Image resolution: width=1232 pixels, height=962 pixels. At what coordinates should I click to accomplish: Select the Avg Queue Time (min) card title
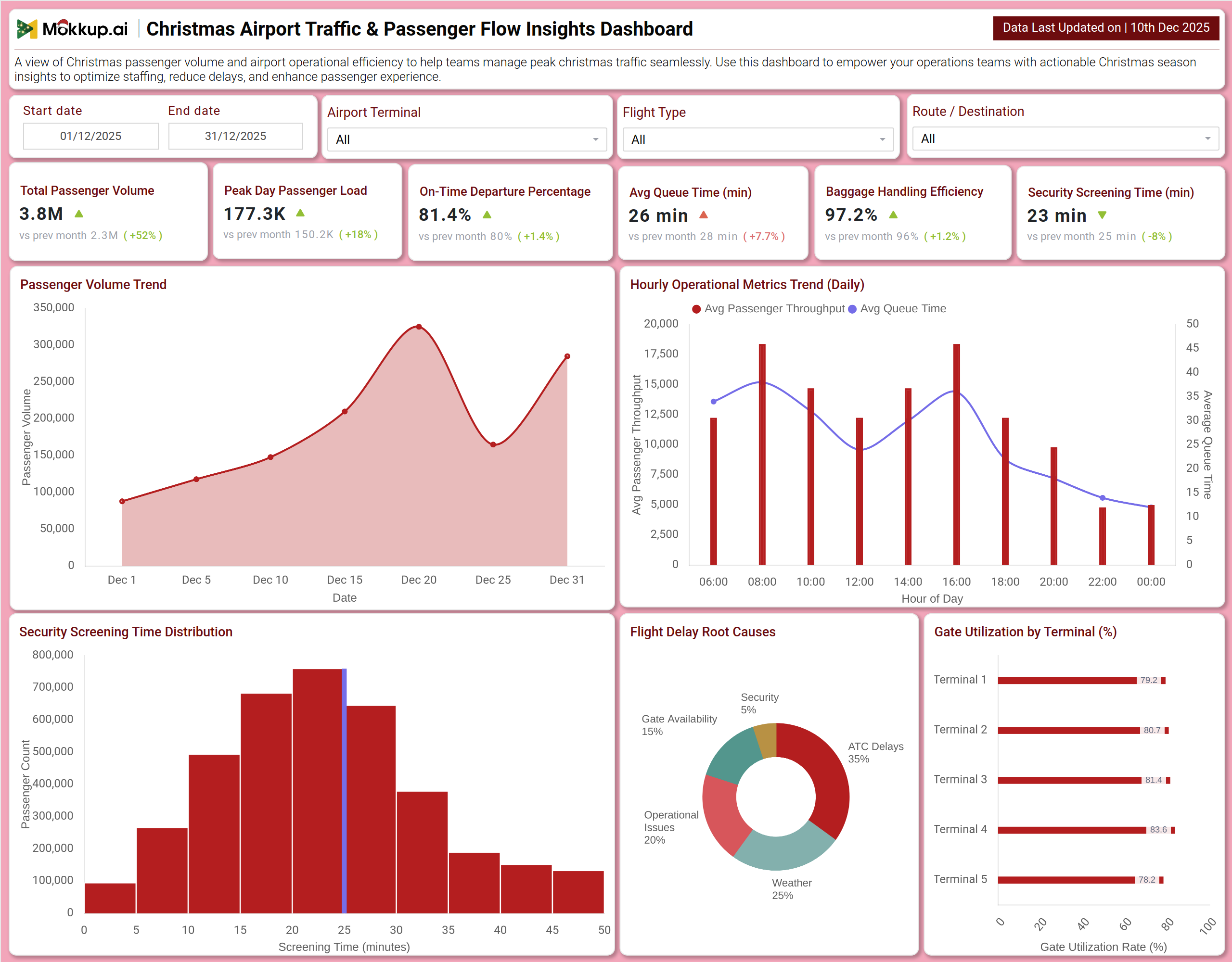[x=691, y=193]
